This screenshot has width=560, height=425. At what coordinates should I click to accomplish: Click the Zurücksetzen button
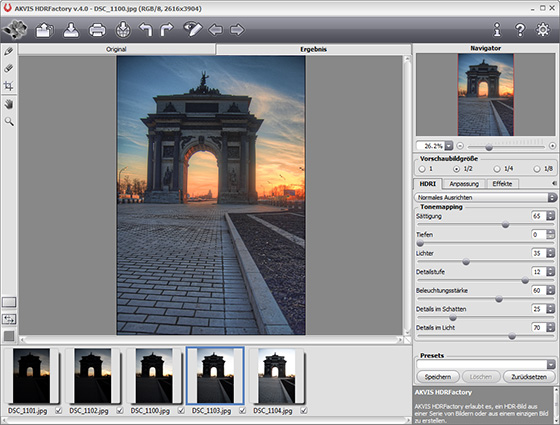click(x=529, y=377)
